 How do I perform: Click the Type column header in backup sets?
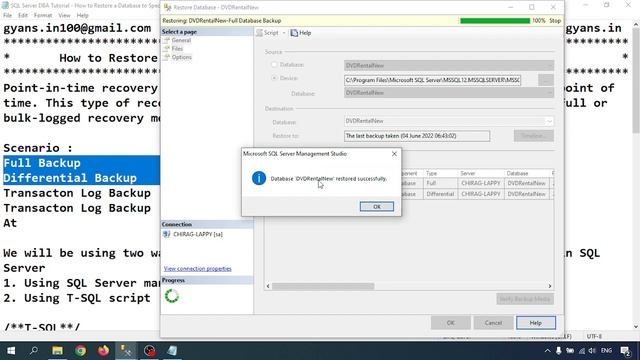pos(440,173)
